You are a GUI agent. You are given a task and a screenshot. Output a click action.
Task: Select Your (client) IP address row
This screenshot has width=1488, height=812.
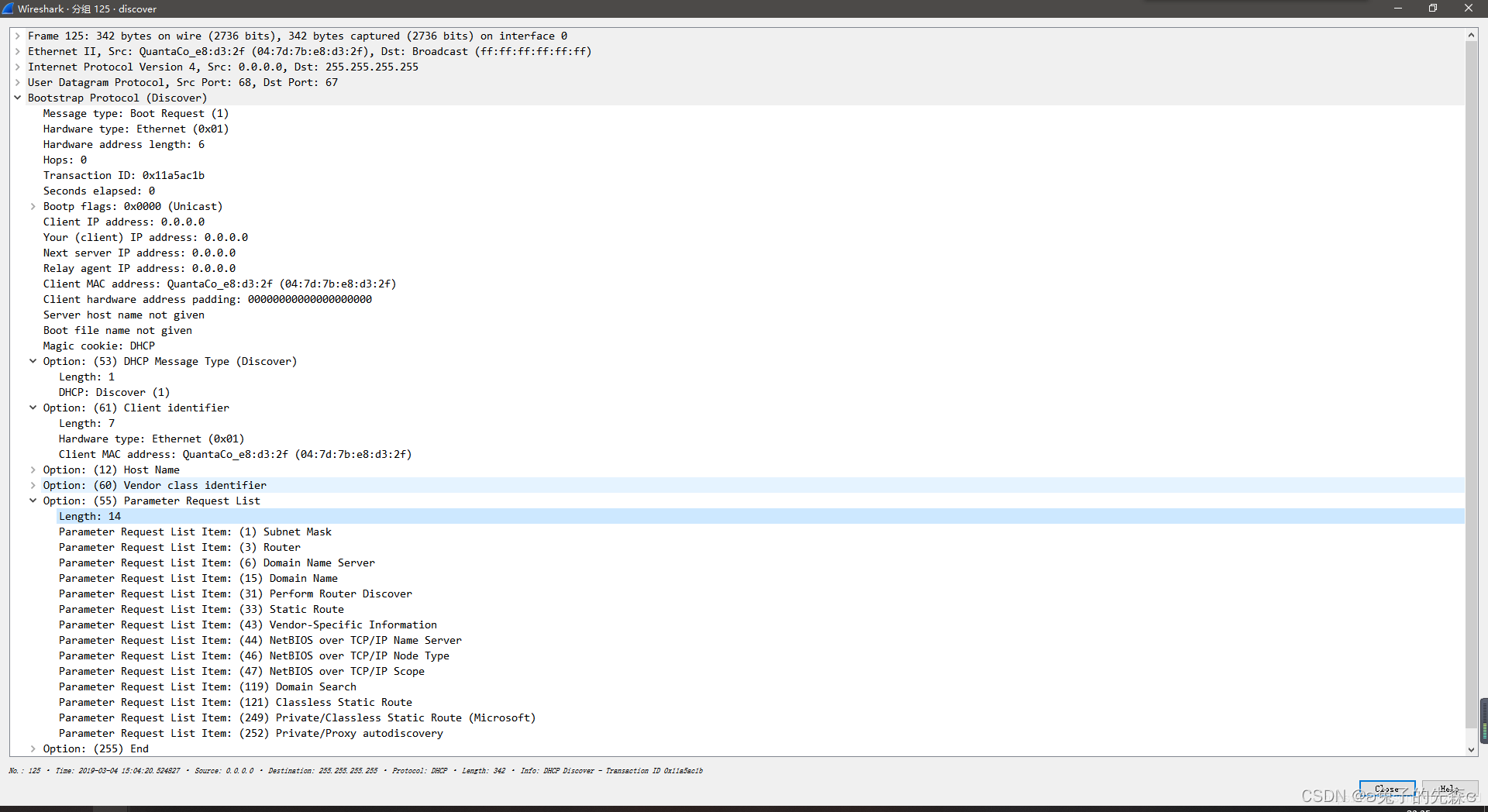click(x=146, y=237)
